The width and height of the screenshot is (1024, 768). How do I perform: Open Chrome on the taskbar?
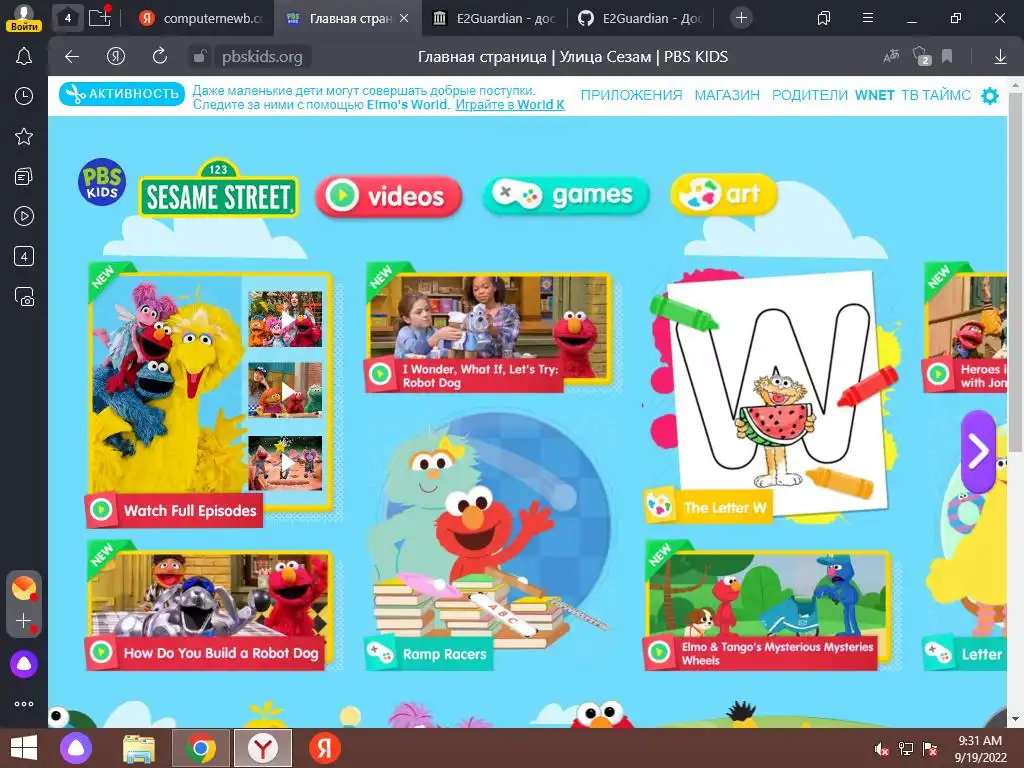tap(201, 748)
